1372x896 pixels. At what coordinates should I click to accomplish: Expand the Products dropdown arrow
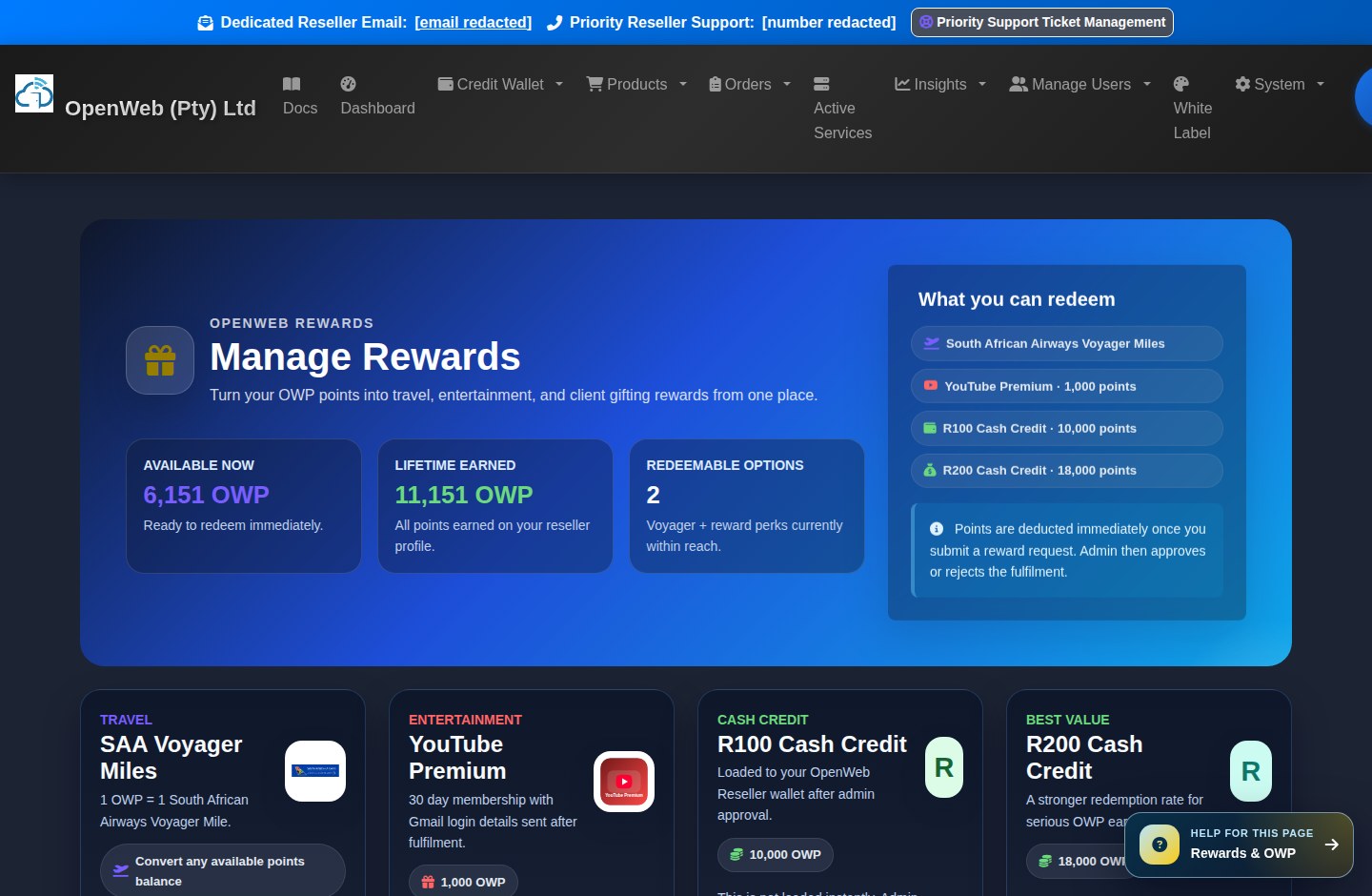click(683, 84)
